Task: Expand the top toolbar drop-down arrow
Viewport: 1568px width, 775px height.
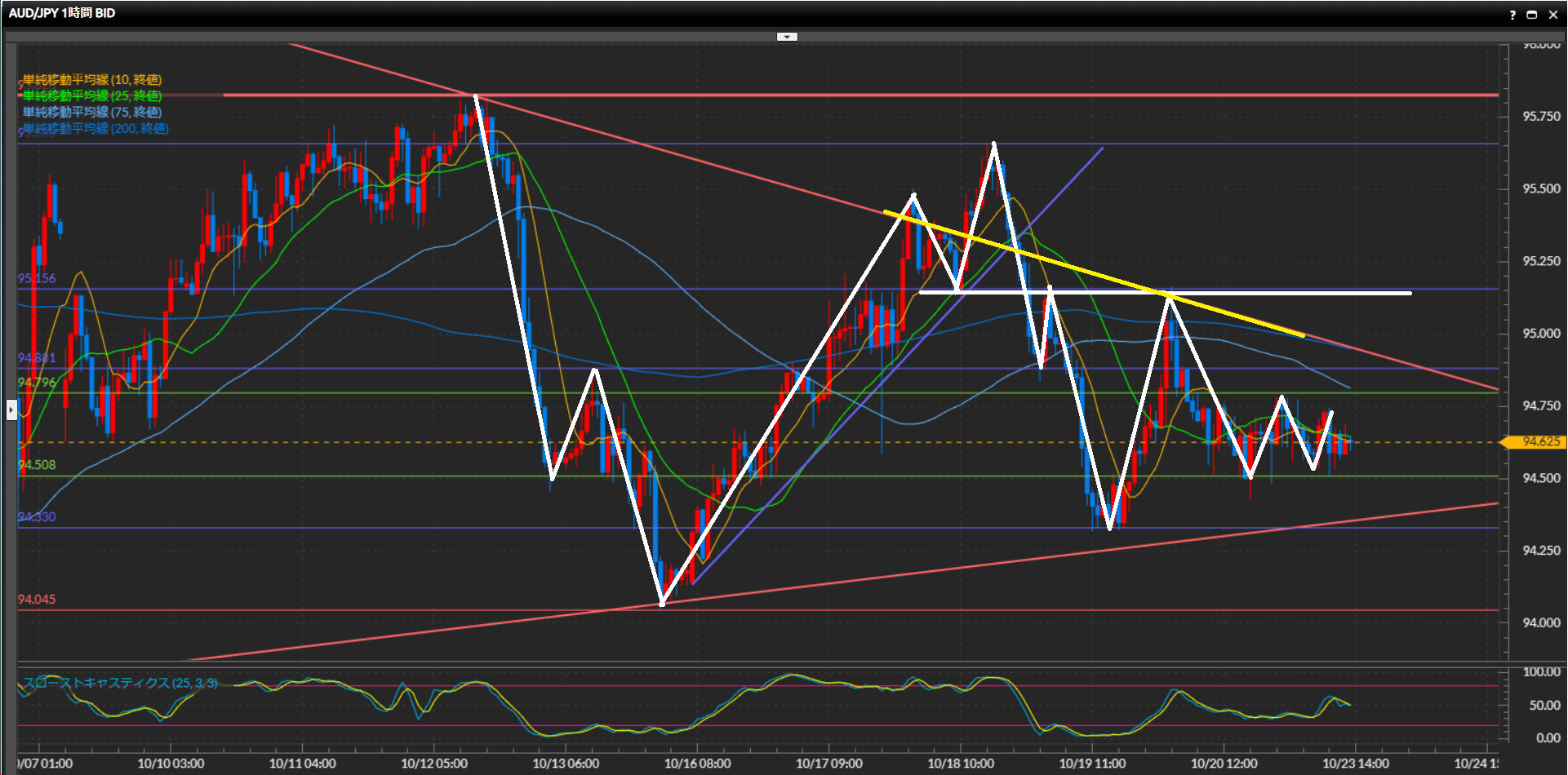Action: pyautogui.click(x=787, y=37)
